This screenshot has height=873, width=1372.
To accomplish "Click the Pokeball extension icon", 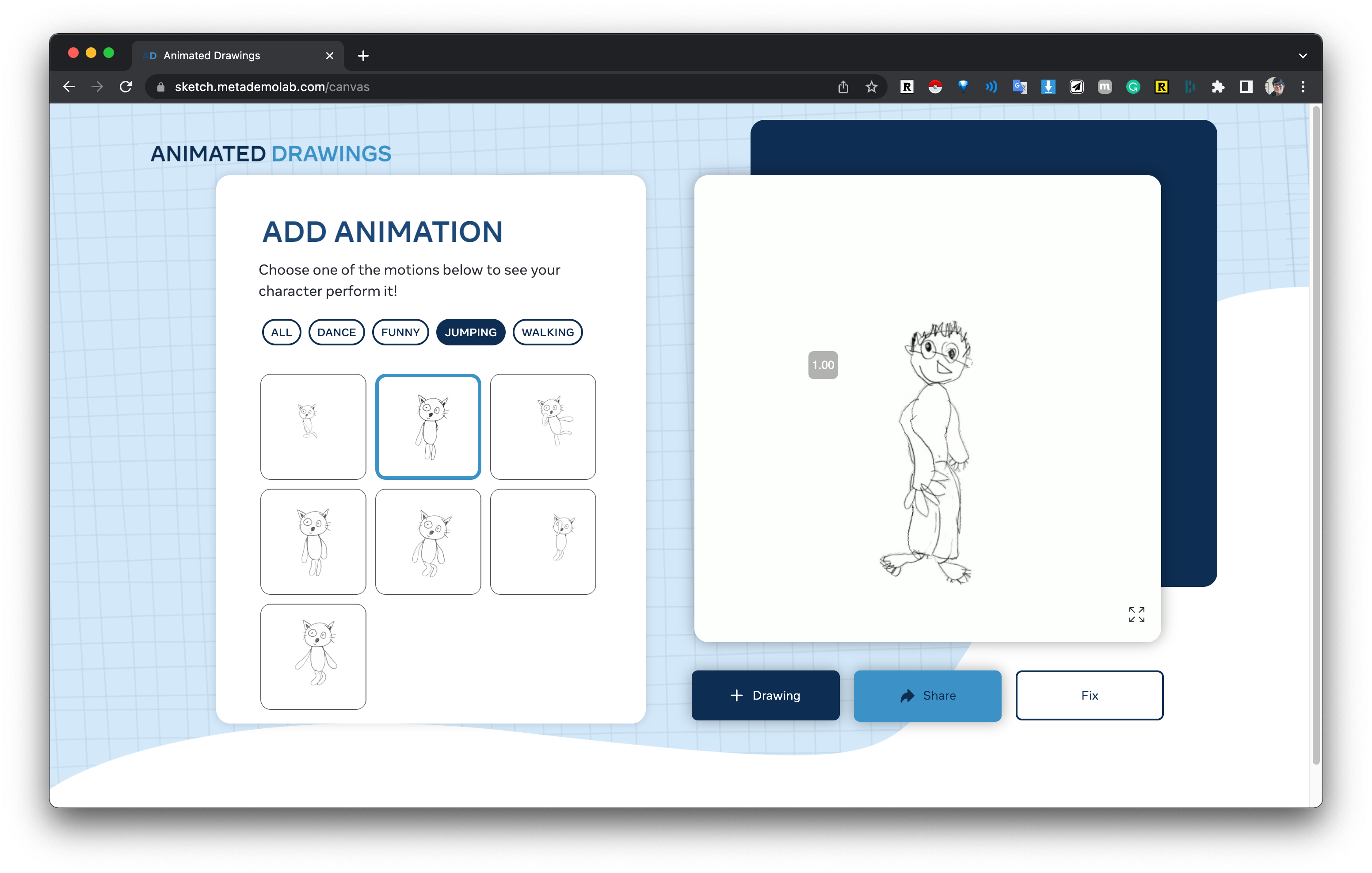I will click(x=935, y=87).
